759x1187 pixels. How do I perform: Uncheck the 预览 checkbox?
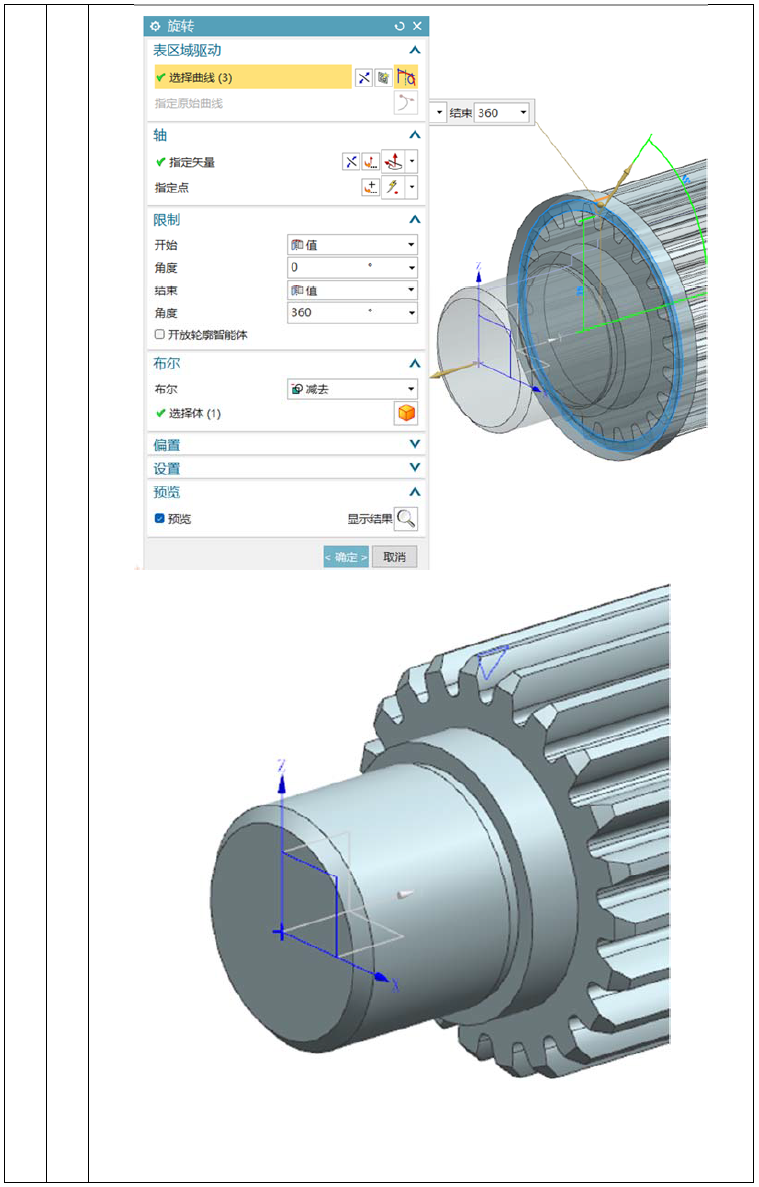point(160,519)
